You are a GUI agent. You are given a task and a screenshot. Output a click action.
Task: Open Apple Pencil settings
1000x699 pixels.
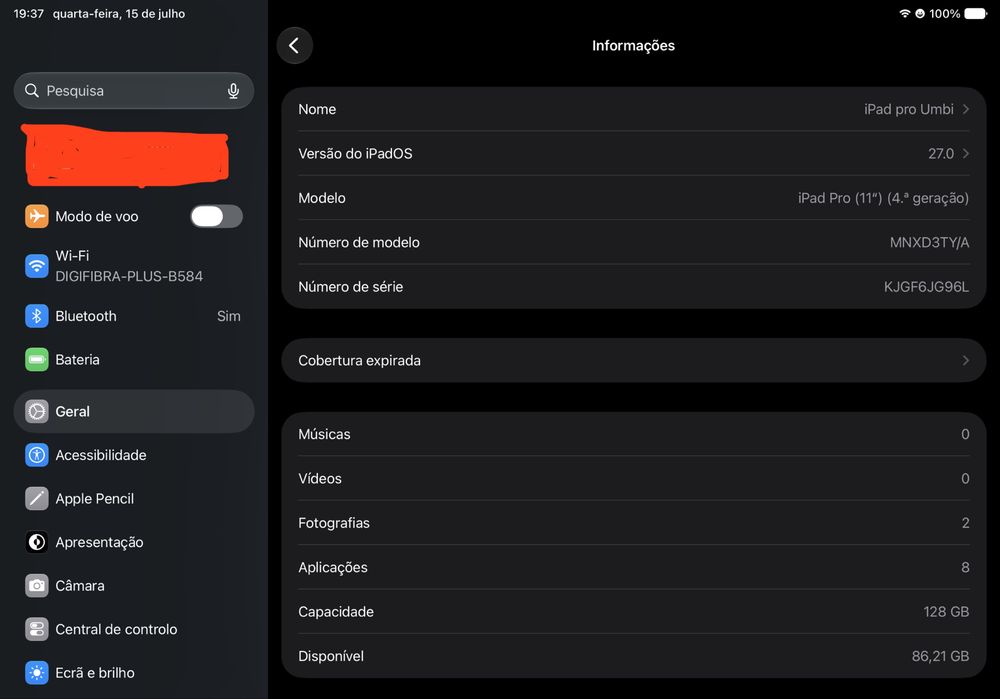coord(134,499)
